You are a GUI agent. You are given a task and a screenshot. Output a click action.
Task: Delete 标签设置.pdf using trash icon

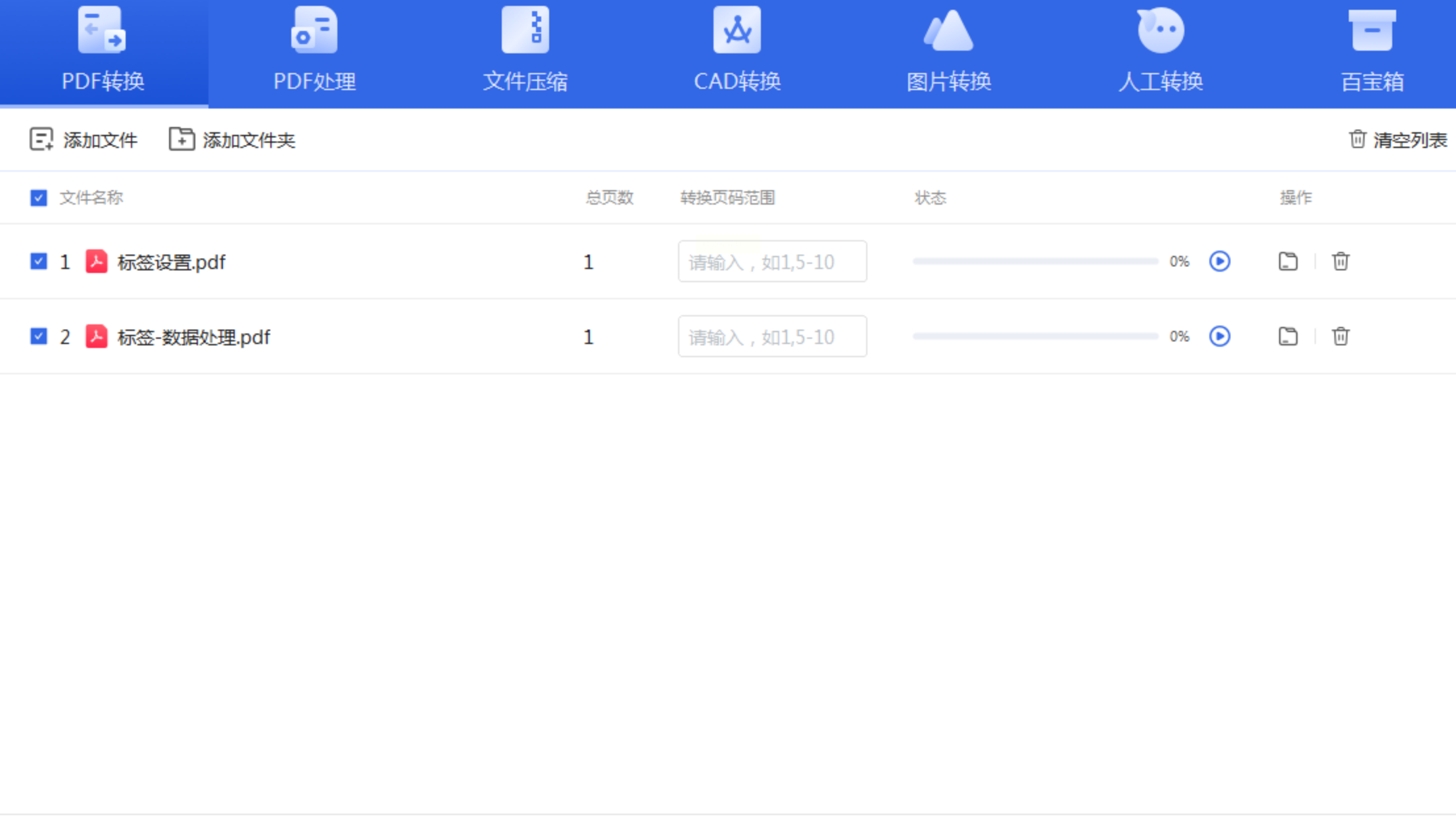tap(1340, 261)
